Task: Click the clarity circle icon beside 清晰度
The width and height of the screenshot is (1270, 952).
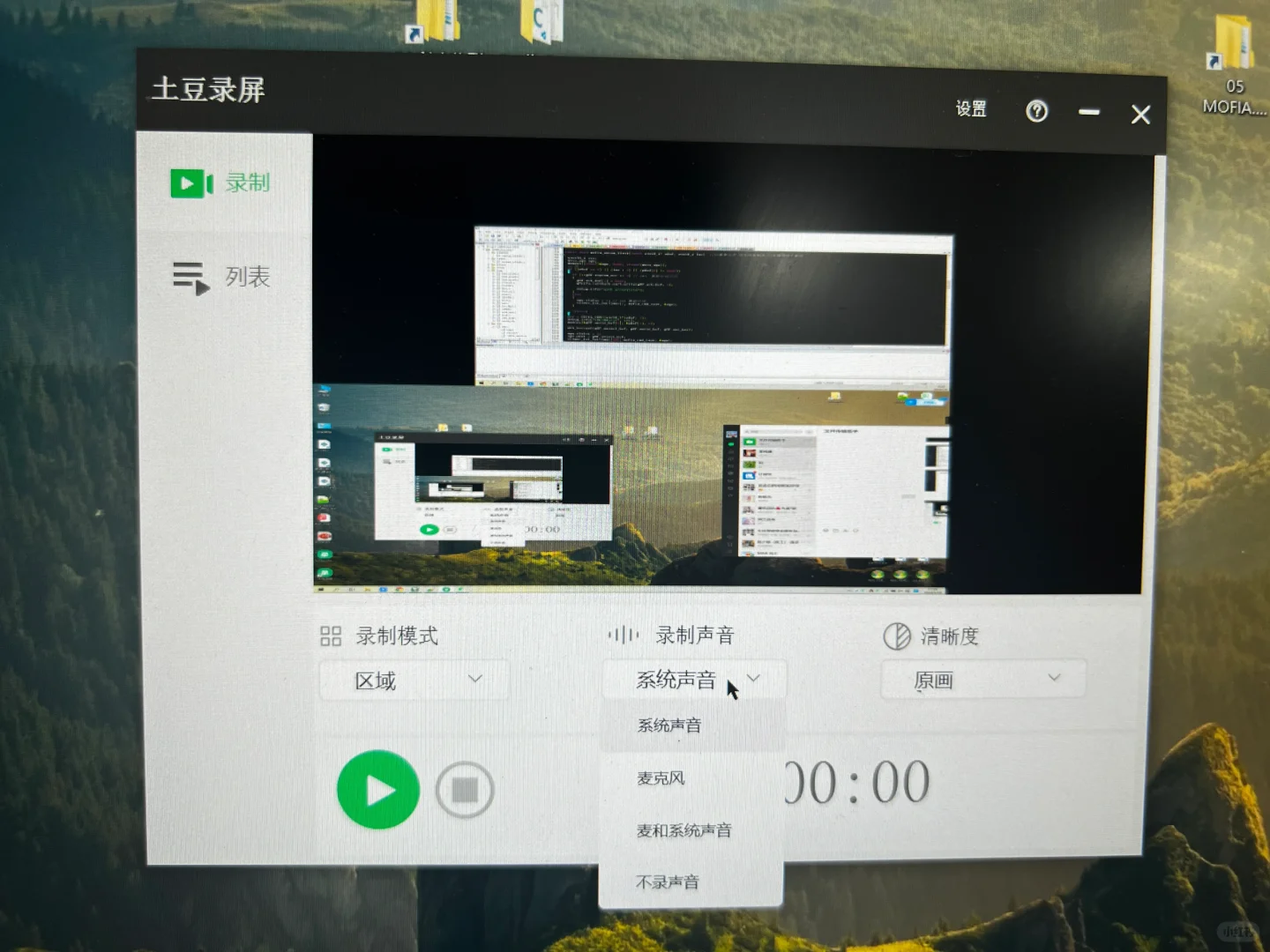Action: pos(898,636)
